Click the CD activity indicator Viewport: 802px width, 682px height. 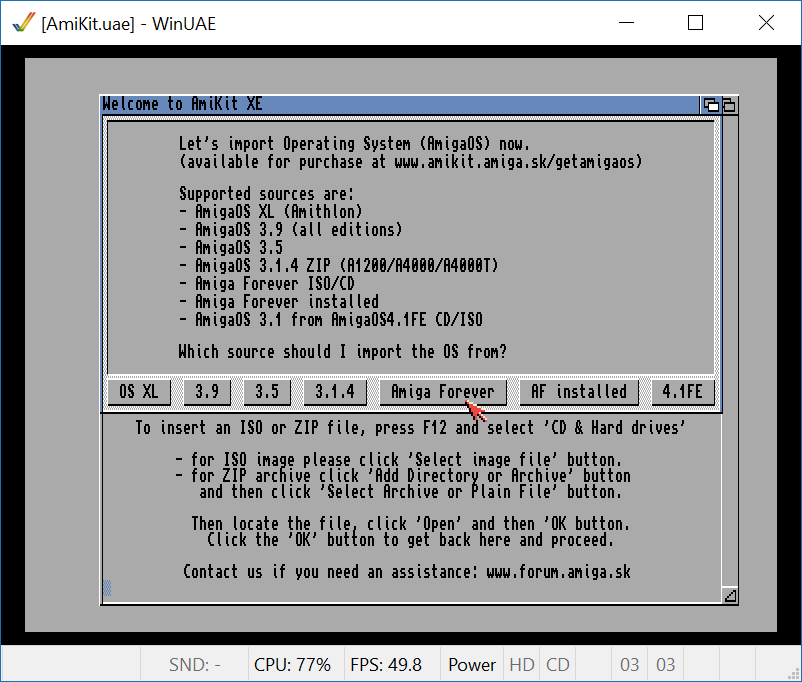tap(558, 665)
